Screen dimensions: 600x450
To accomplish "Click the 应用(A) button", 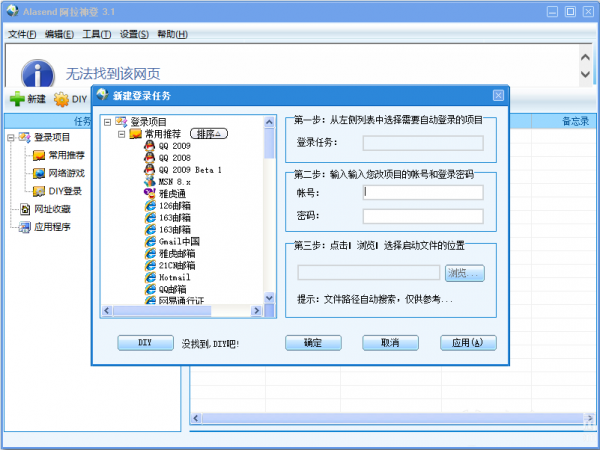I will [468, 343].
